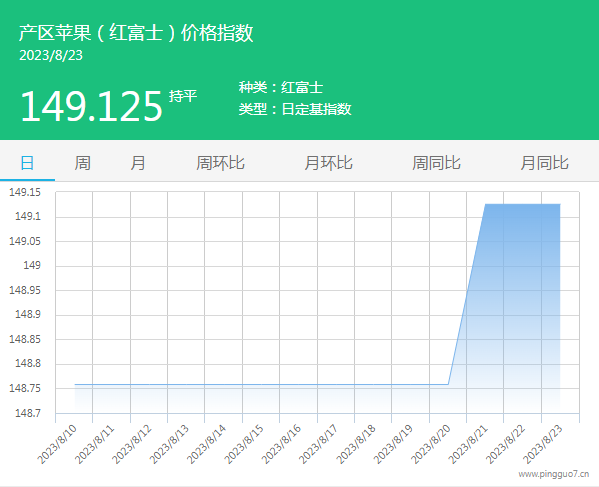
Task: Switch to the 周 weekly tab
Action: click(83, 163)
